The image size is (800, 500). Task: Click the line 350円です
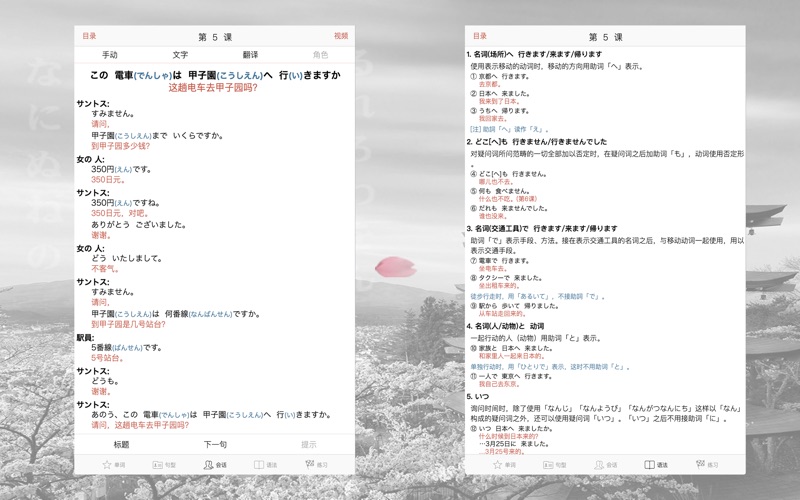pos(121,169)
